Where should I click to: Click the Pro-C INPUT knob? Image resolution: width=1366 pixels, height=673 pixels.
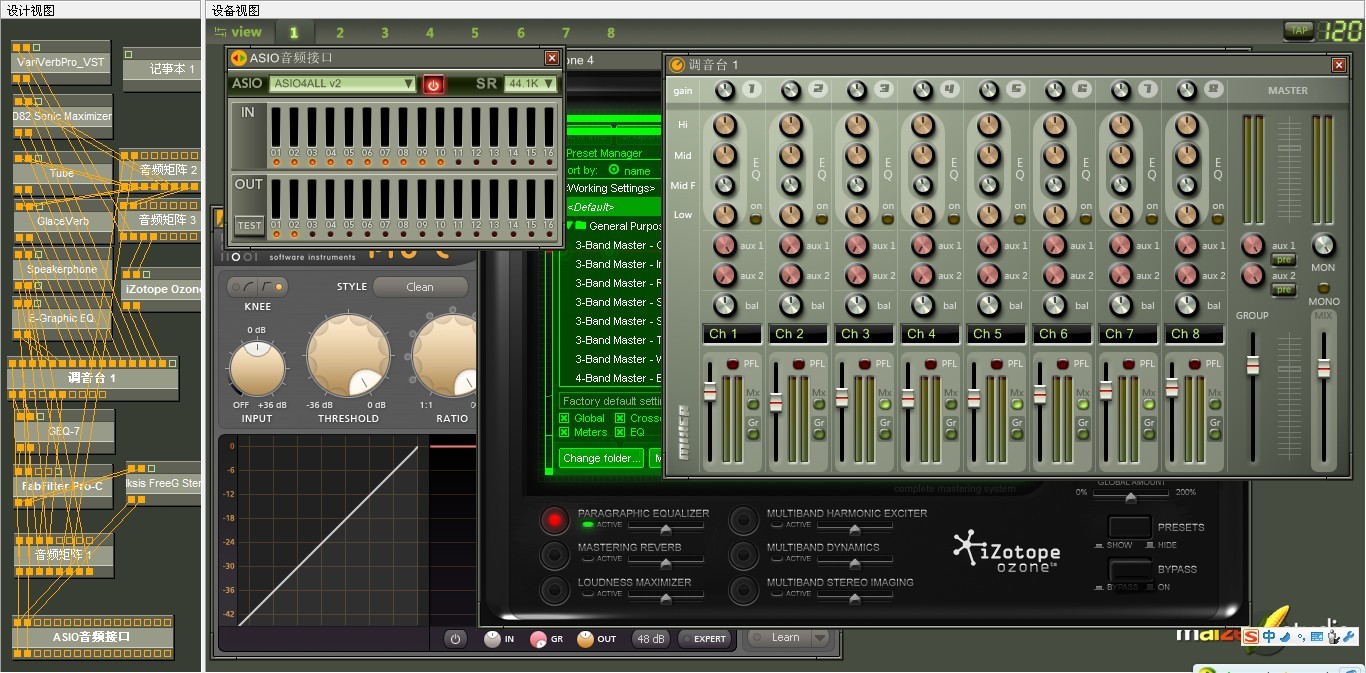point(257,368)
